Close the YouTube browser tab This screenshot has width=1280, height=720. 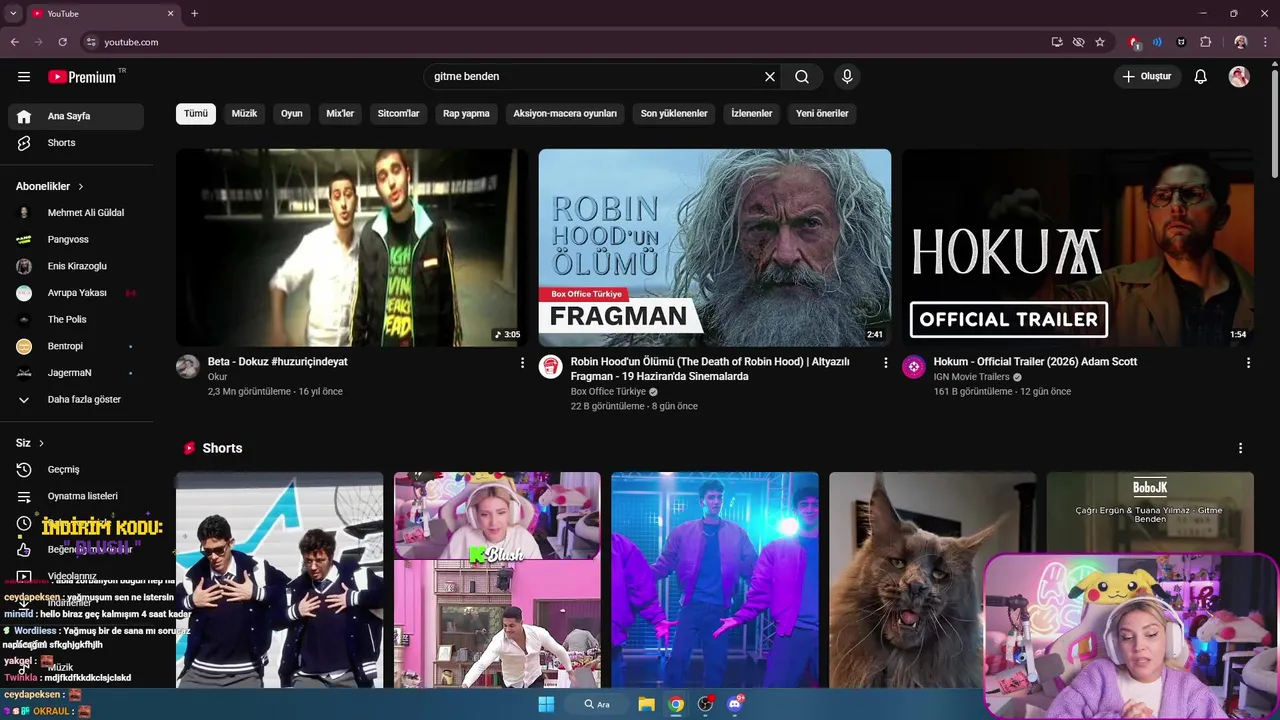click(x=170, y=13)
